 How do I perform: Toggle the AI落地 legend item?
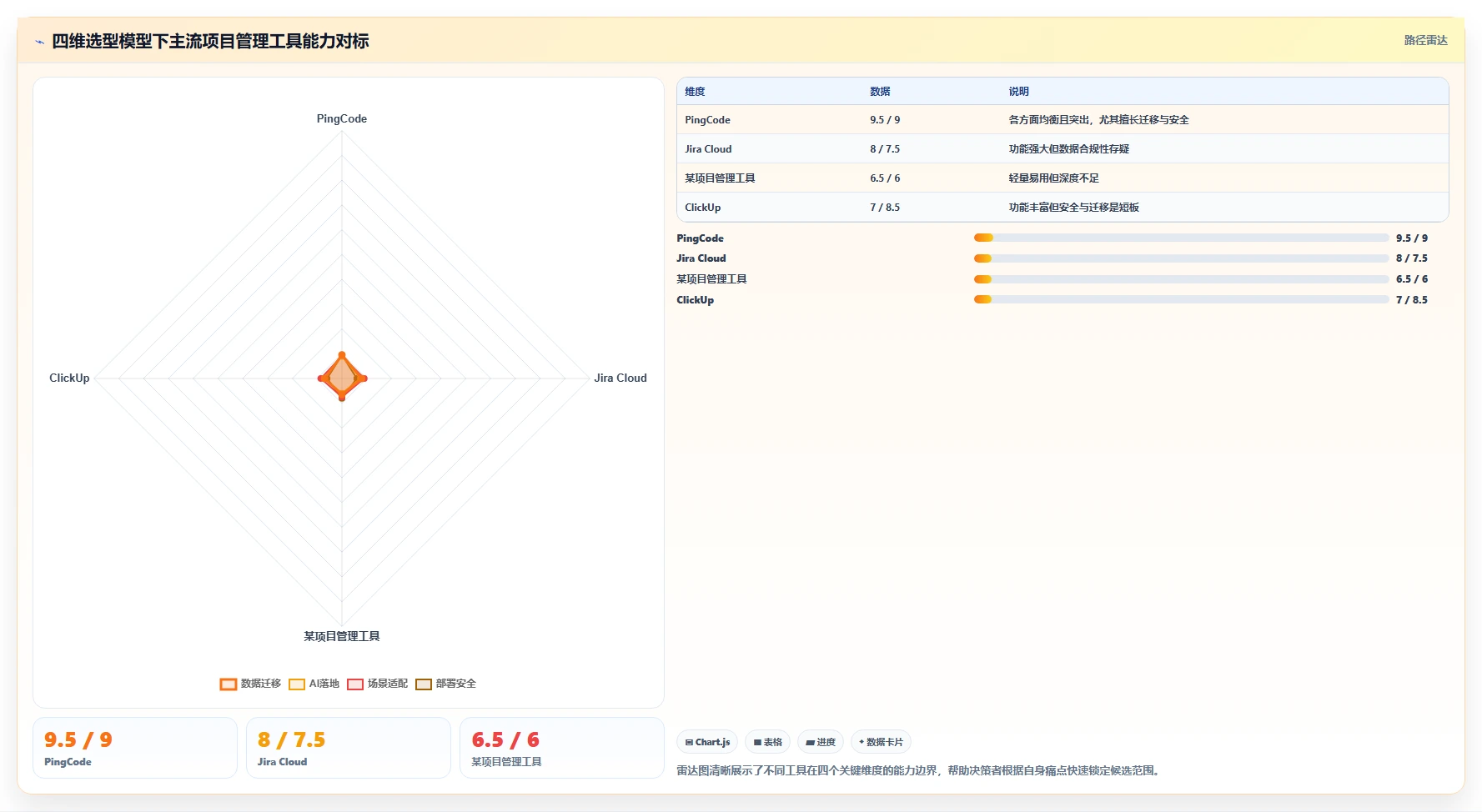tap(314, 684)
